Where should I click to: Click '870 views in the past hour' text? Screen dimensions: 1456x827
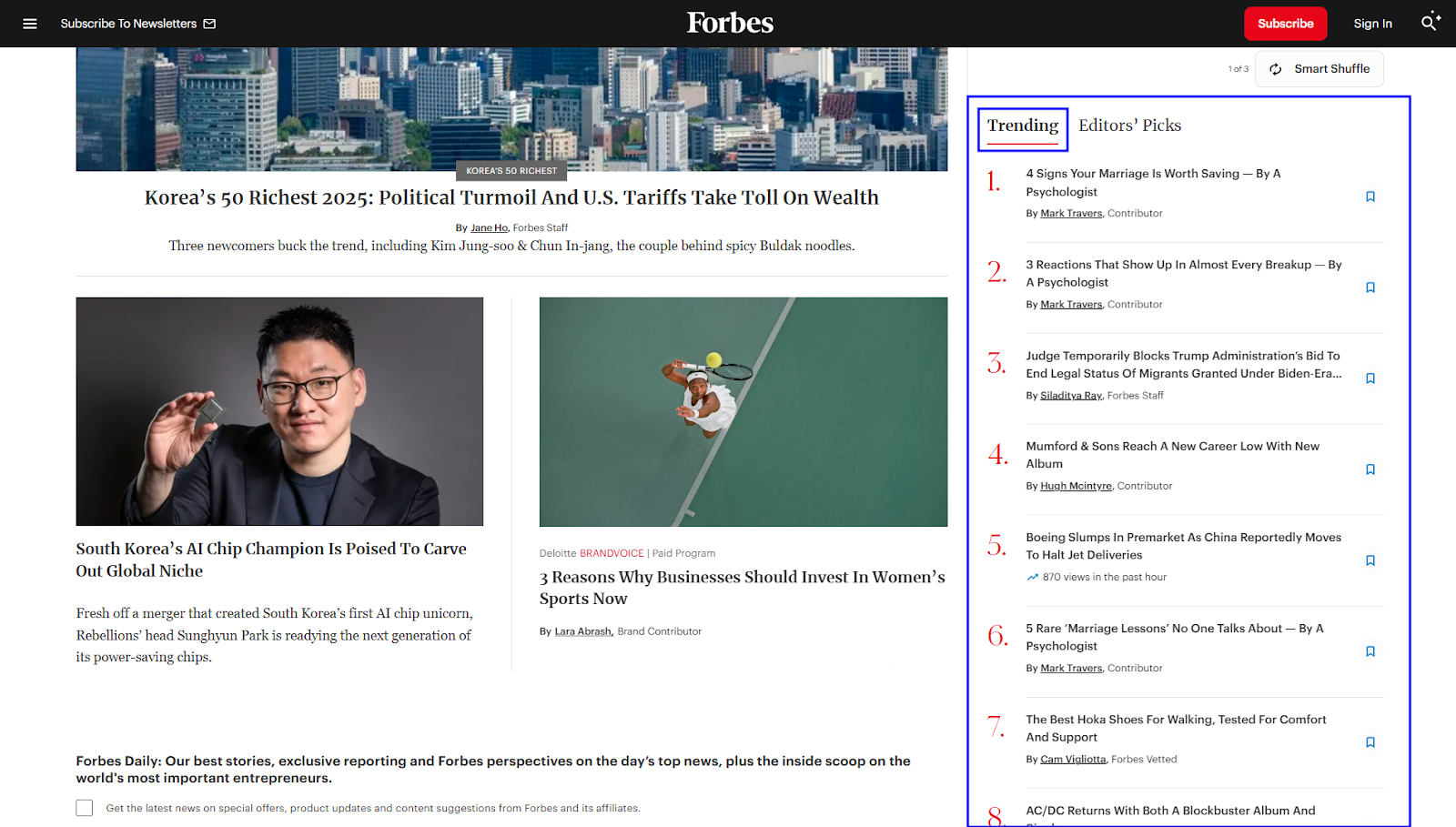click(1104, 578)
